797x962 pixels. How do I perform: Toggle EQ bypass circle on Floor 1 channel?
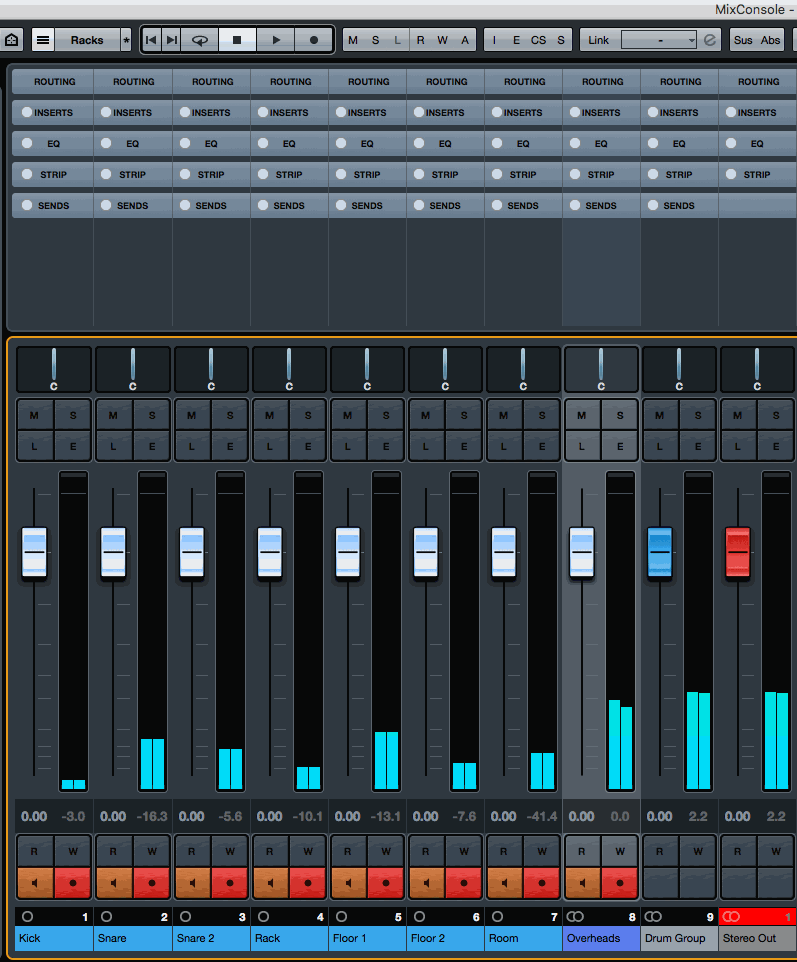click(x=341, y=143)
